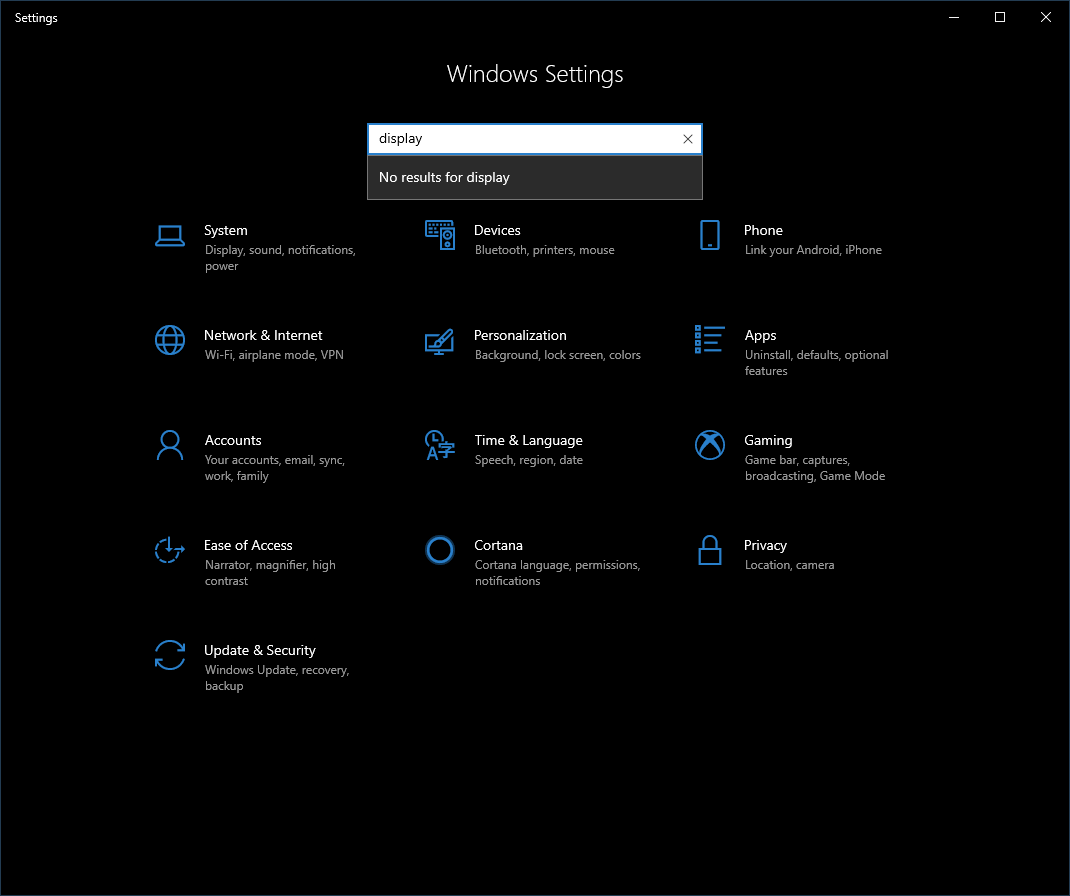
Task: Open Privacy padlock icon
Action: [710, 550]
